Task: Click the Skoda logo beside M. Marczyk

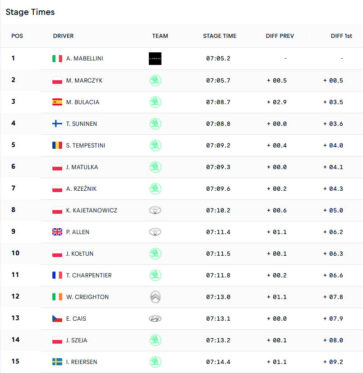Action: 155,80
